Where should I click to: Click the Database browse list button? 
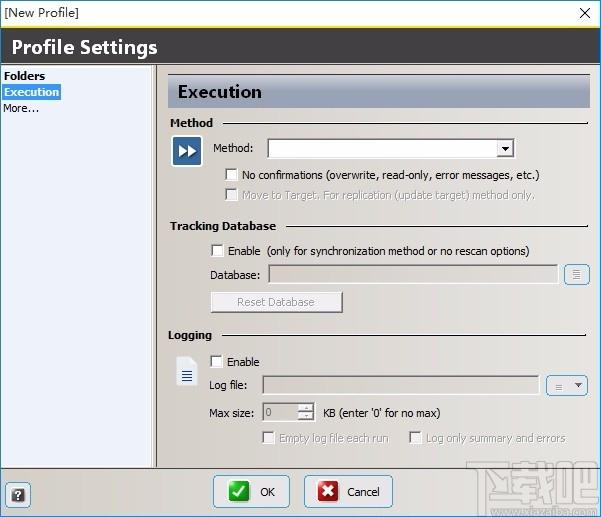576,274
